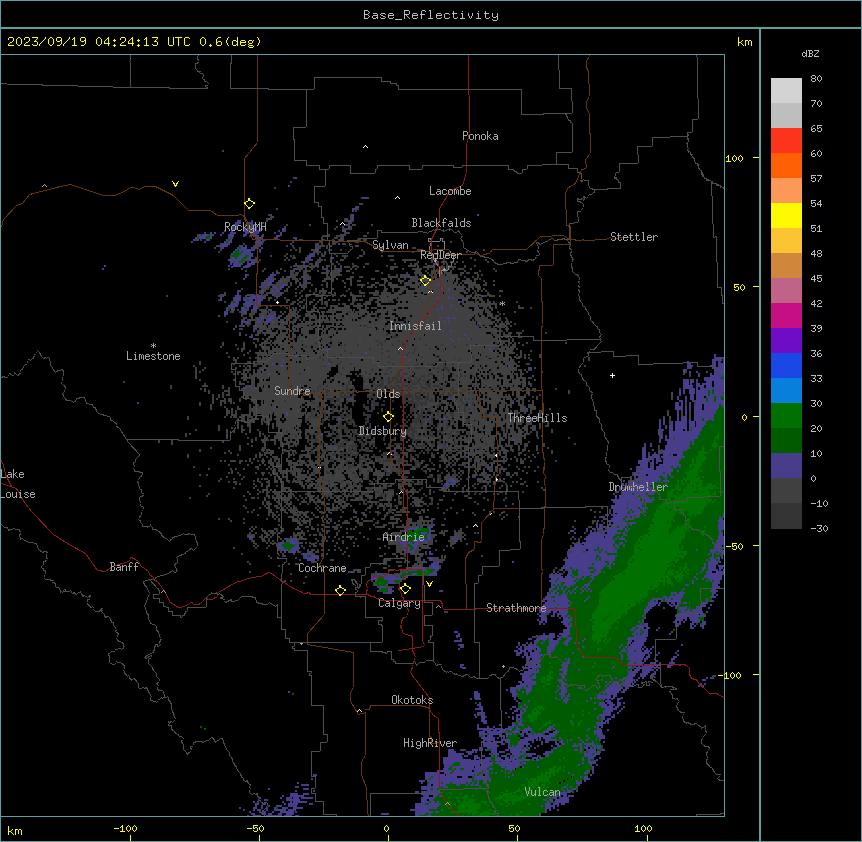This screenshot has width=862, height=842.
Task: Click the -30 value on the dBZ scale
Action: [x=819, y=528]
